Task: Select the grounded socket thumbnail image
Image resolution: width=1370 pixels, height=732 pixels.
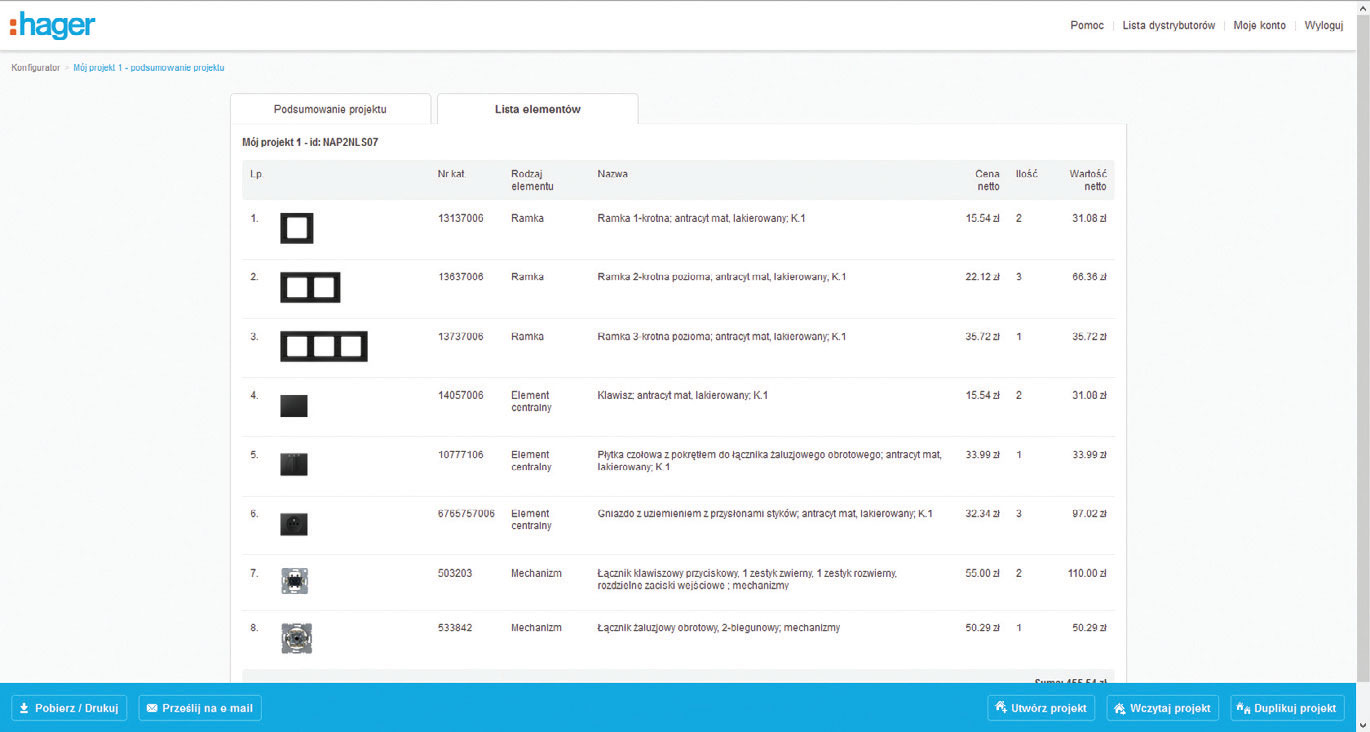Action: point(294,524)
